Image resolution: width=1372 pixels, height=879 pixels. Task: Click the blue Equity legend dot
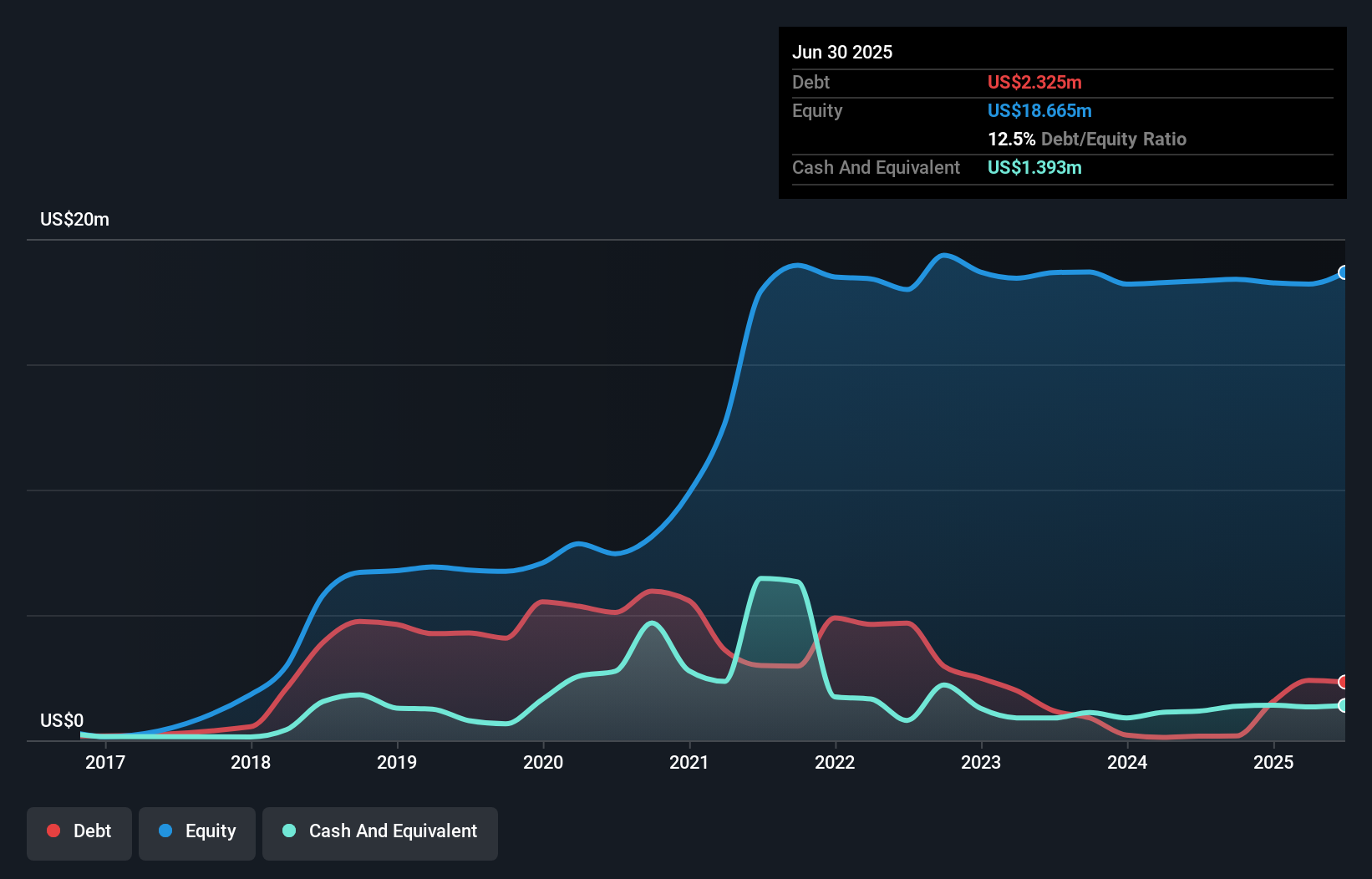click(x=164, y=831)
